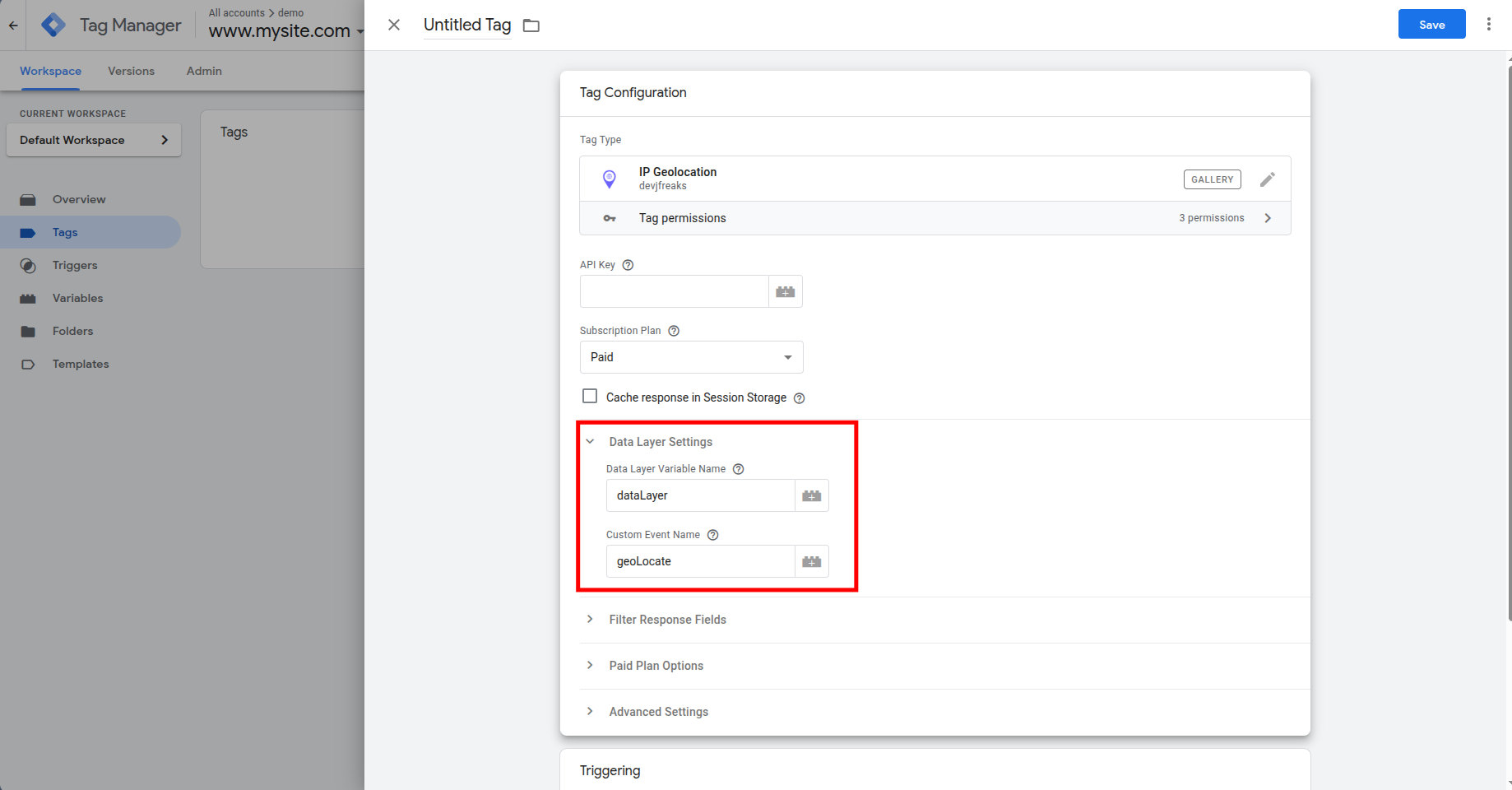Click the GALLERY badge button
This screenshot has height=790, width=1512.
[x=1212, y=179]
